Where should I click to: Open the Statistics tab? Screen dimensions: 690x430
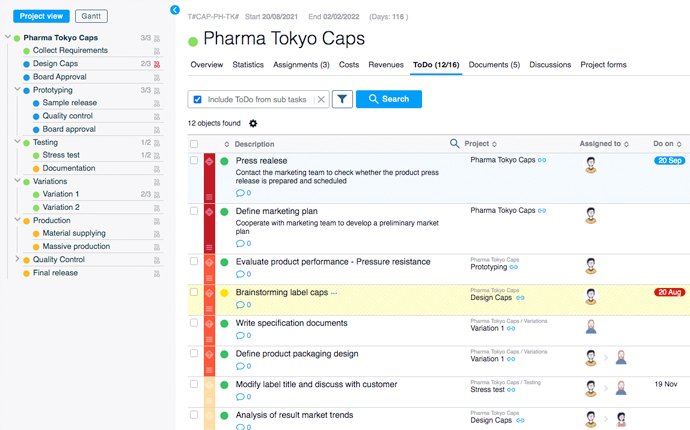(248, 65)
